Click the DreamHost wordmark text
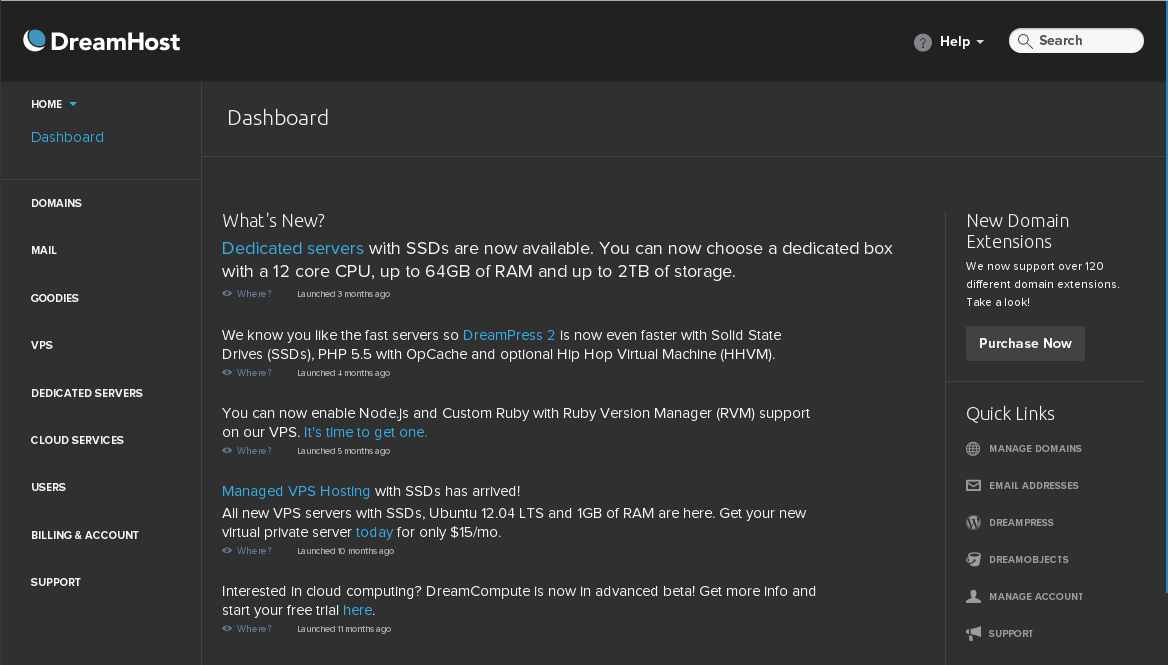This screenshot has height=665, width=1168. [115, 42]
